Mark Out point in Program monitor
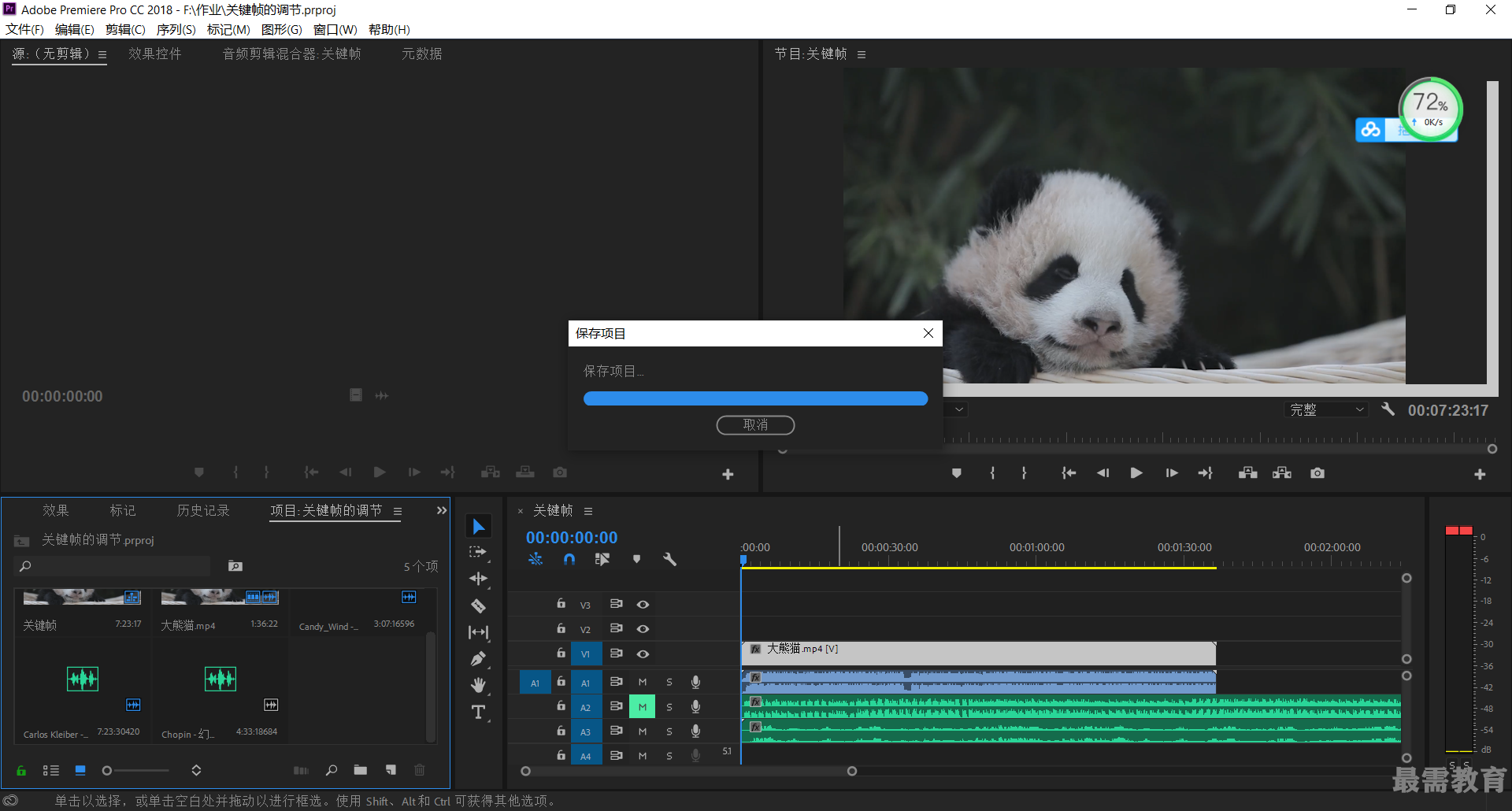 [1024, 473]
